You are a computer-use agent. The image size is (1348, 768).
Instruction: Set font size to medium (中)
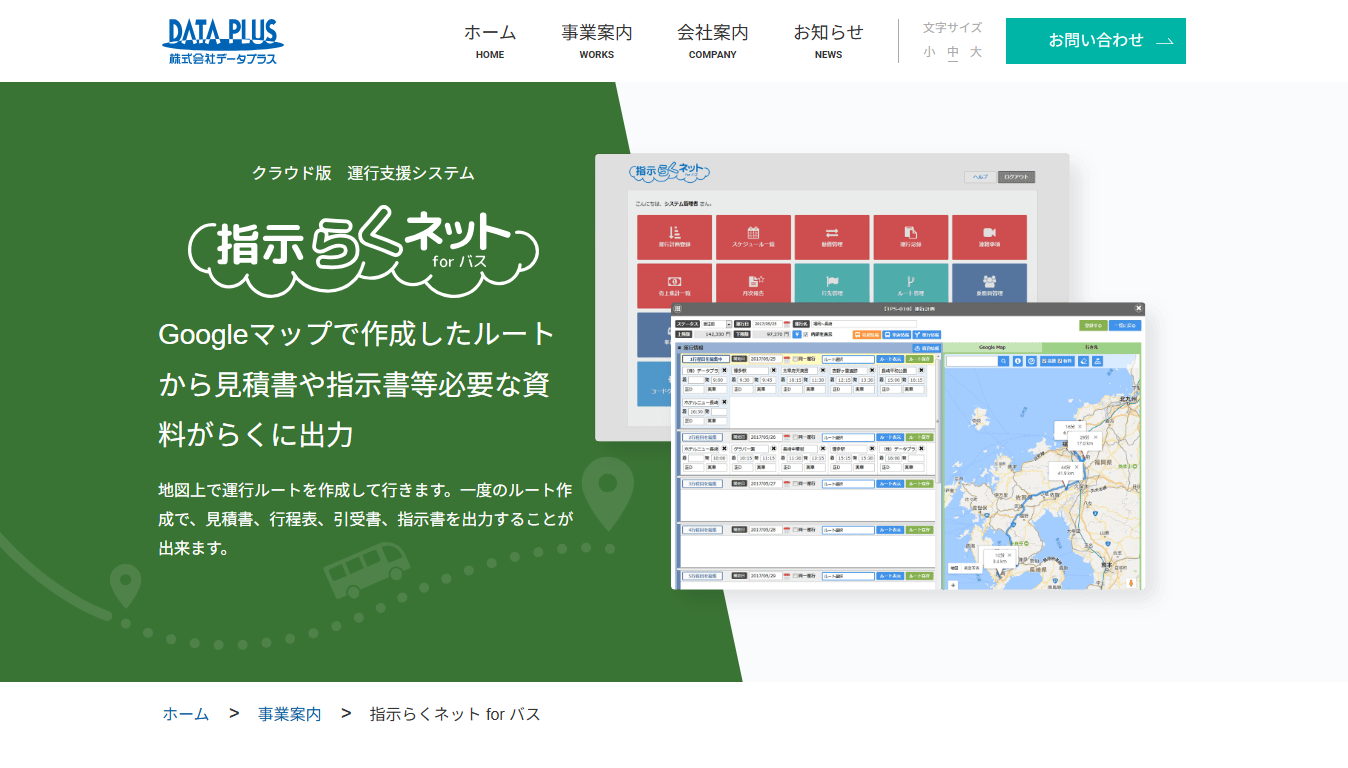(x=953, y=52)
